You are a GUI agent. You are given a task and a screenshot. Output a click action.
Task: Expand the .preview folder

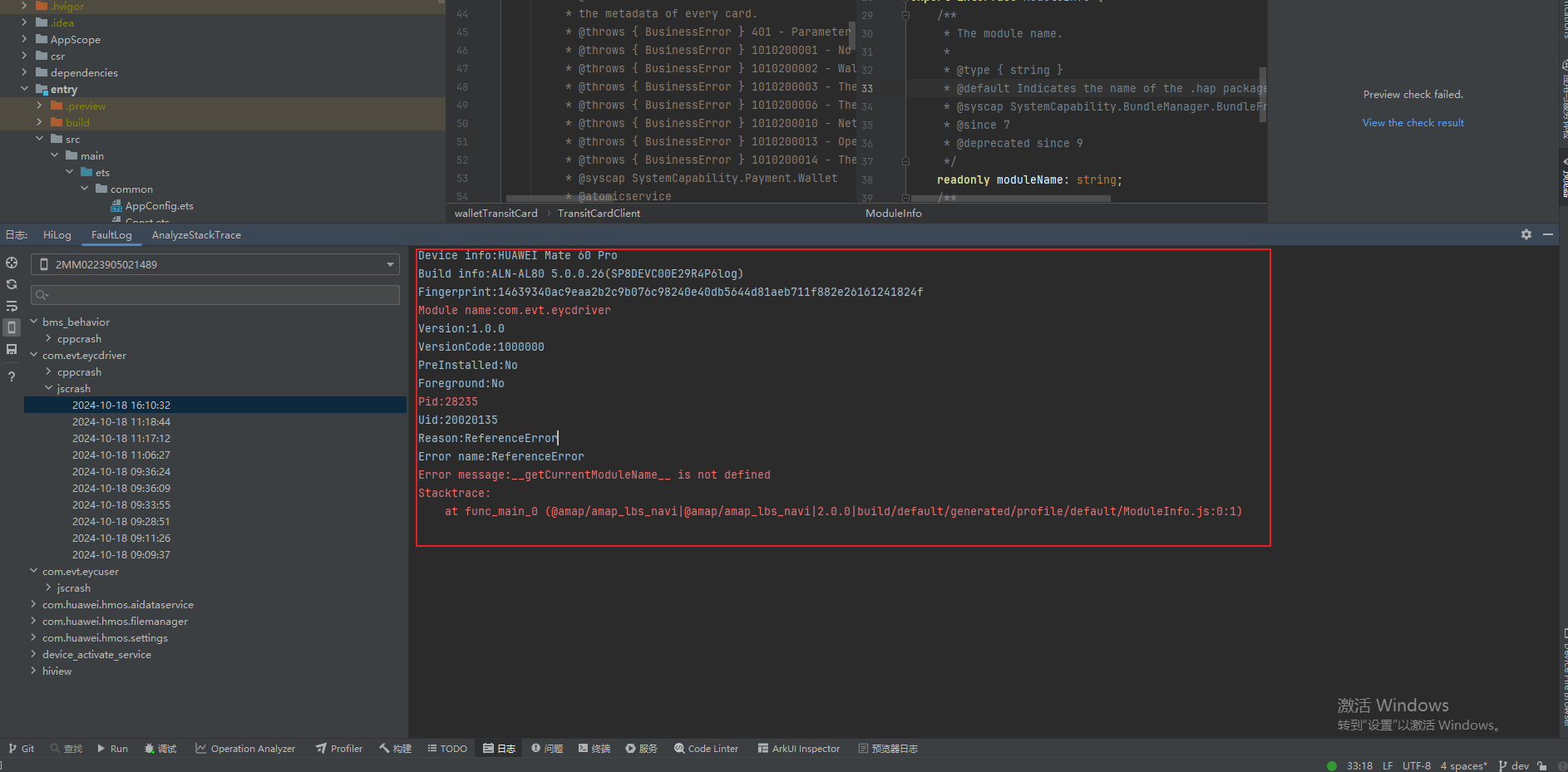click(x=39, y=106)
